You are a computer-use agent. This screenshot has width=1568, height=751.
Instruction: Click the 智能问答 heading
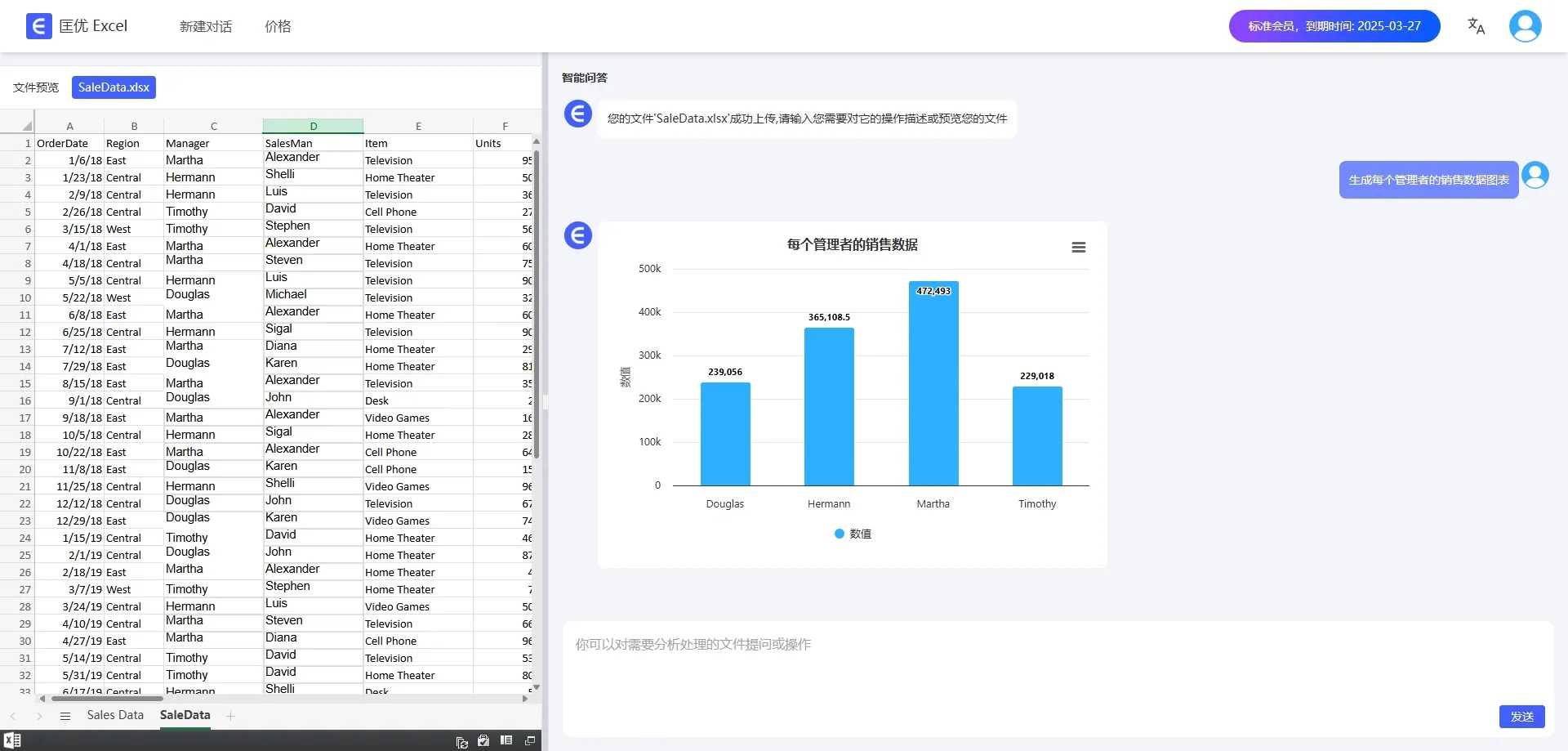click(x=585, y=78)
